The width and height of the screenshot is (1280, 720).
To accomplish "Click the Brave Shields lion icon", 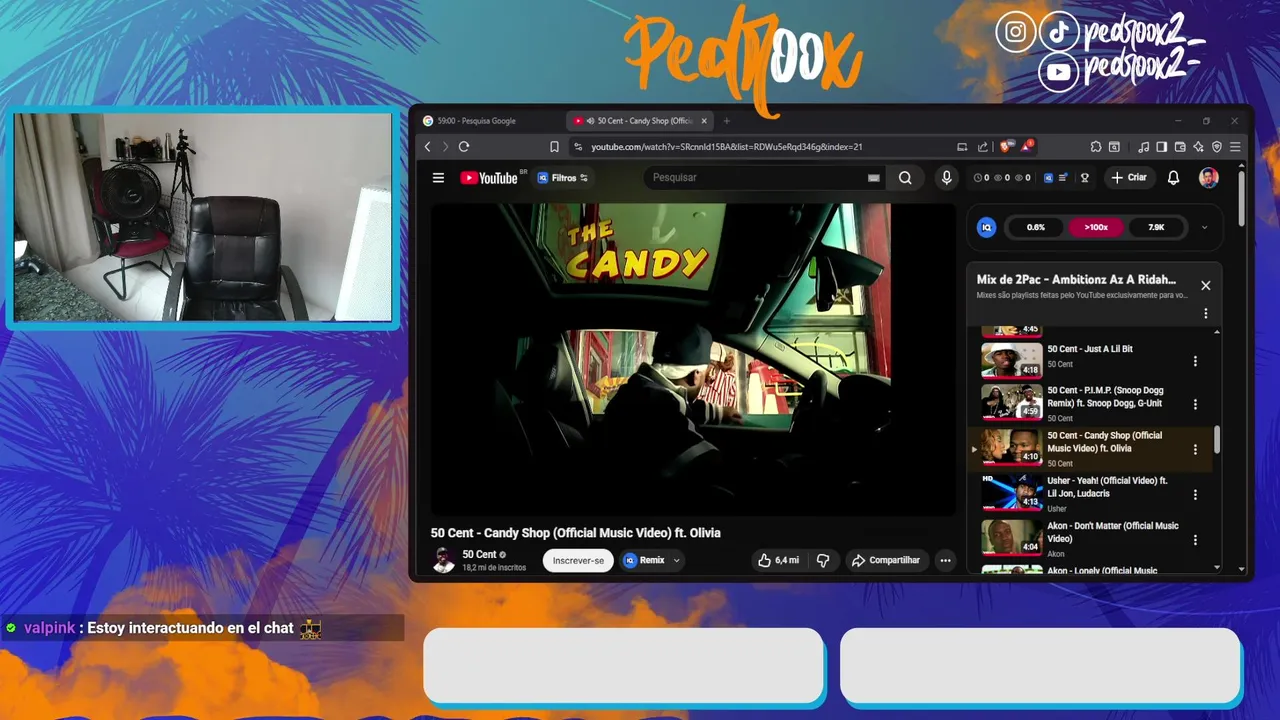I will pyautogui.click(x=1006, y=147).
